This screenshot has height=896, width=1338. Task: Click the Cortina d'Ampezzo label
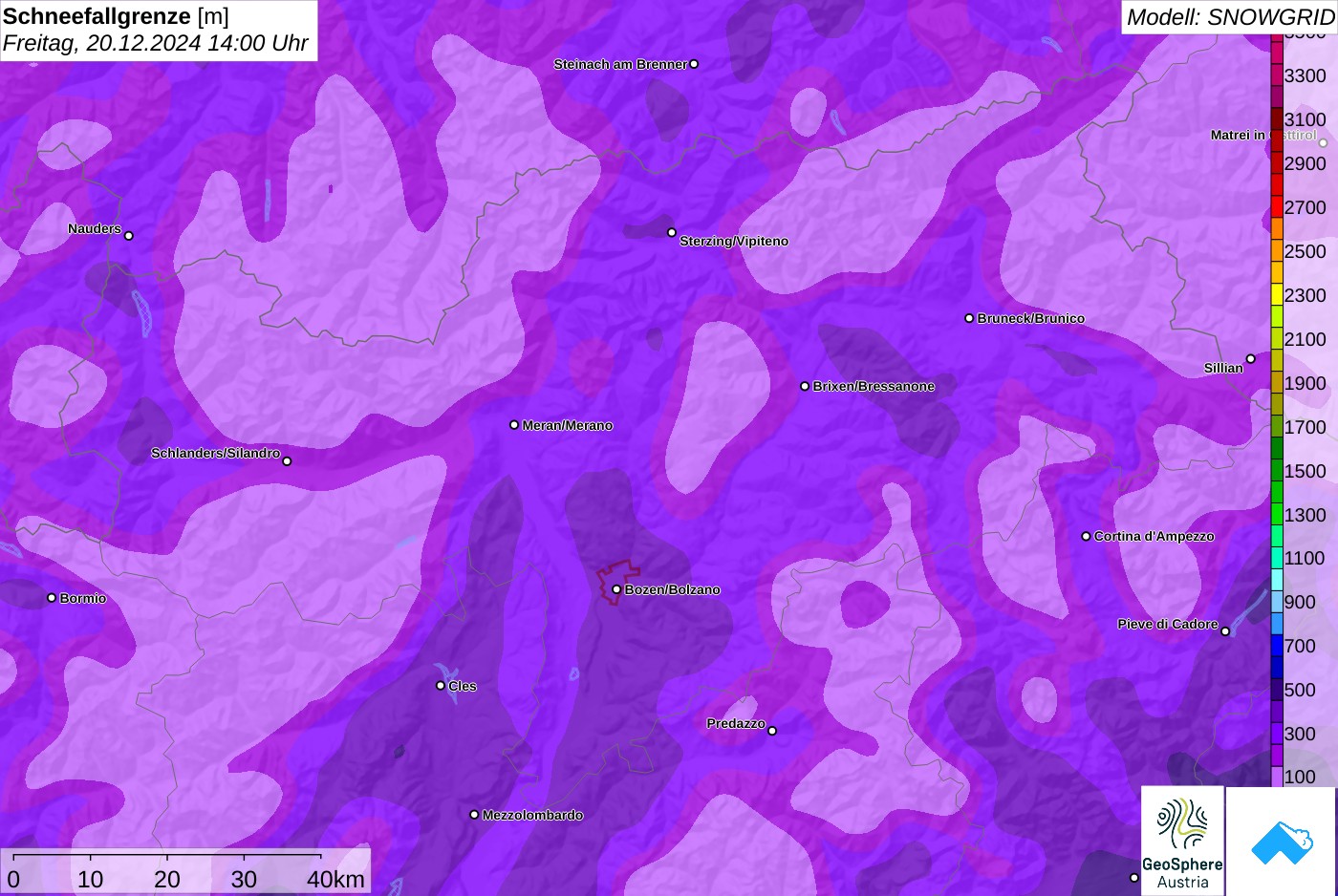pos(1155,537)
